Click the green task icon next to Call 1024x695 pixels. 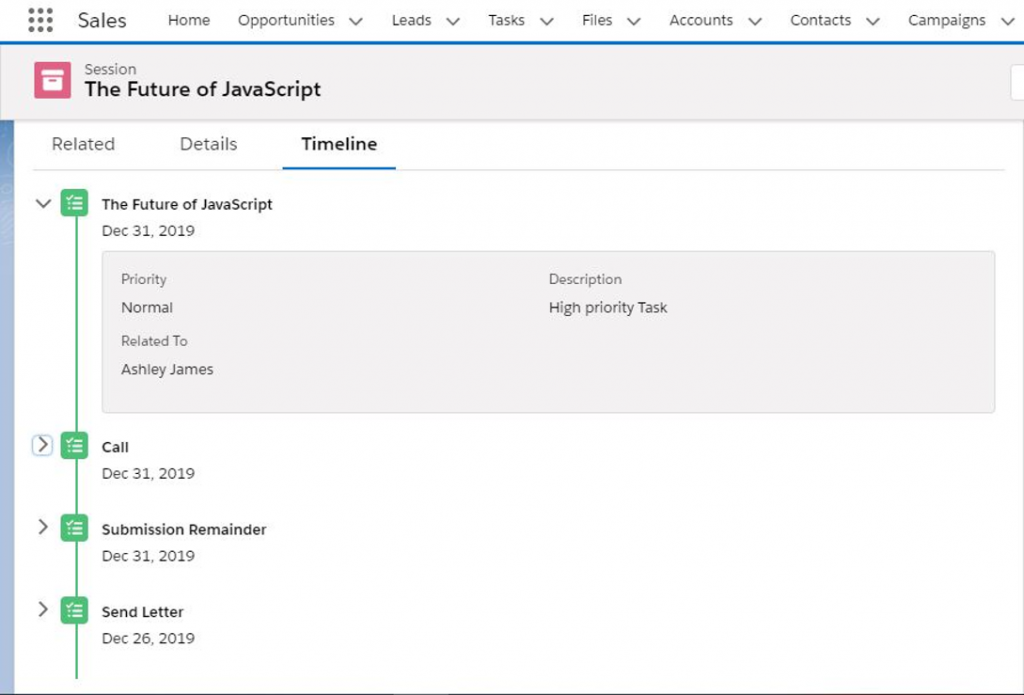pyautogui.click(x=74, y=446)
